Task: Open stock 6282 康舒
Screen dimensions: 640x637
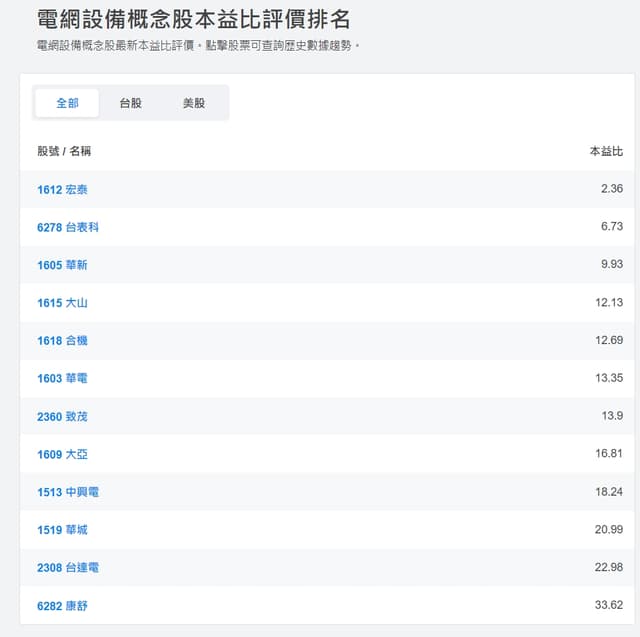Action: point(62,606)
